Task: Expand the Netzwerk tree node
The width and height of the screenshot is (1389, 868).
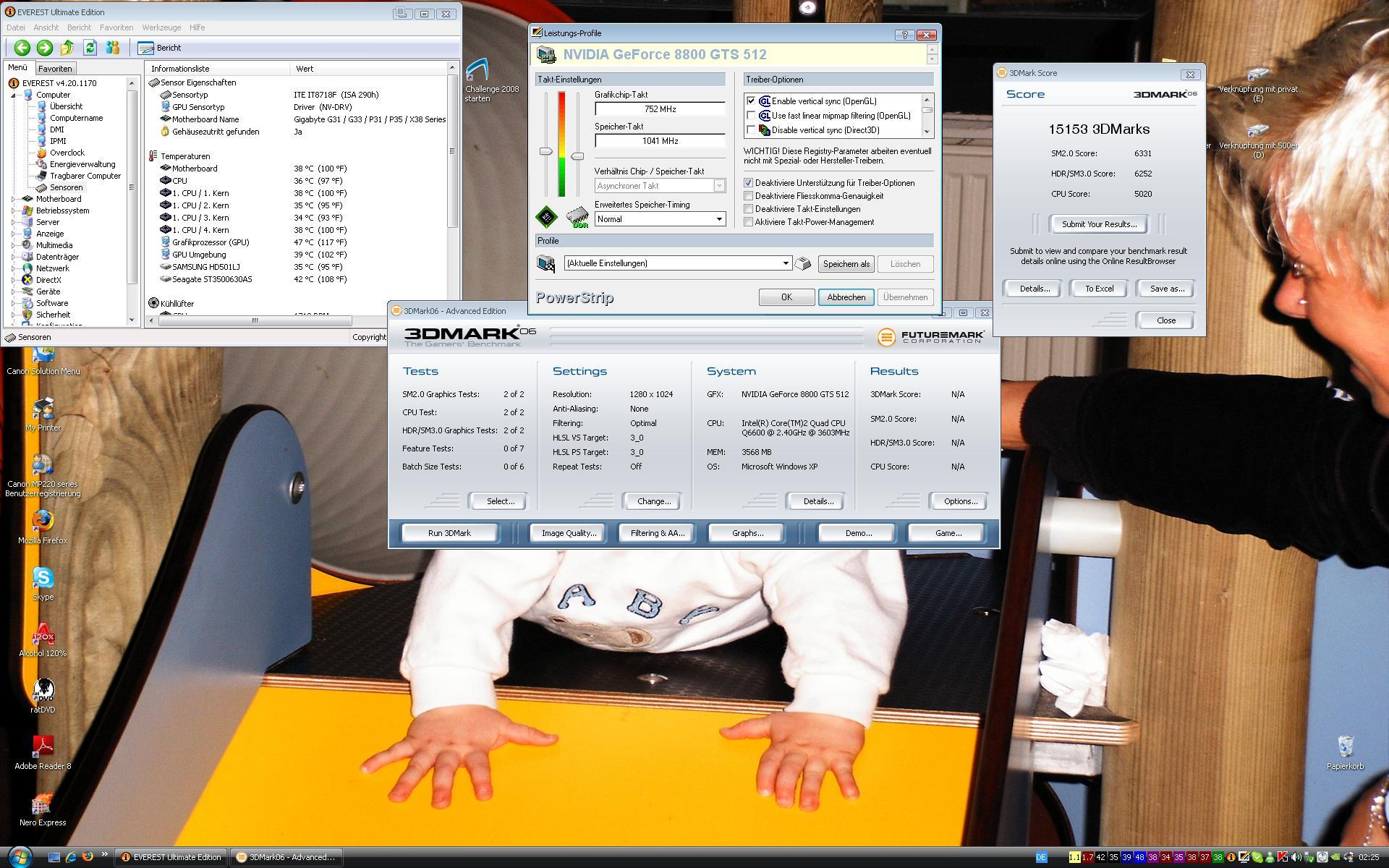Action: tap(14, 268)
